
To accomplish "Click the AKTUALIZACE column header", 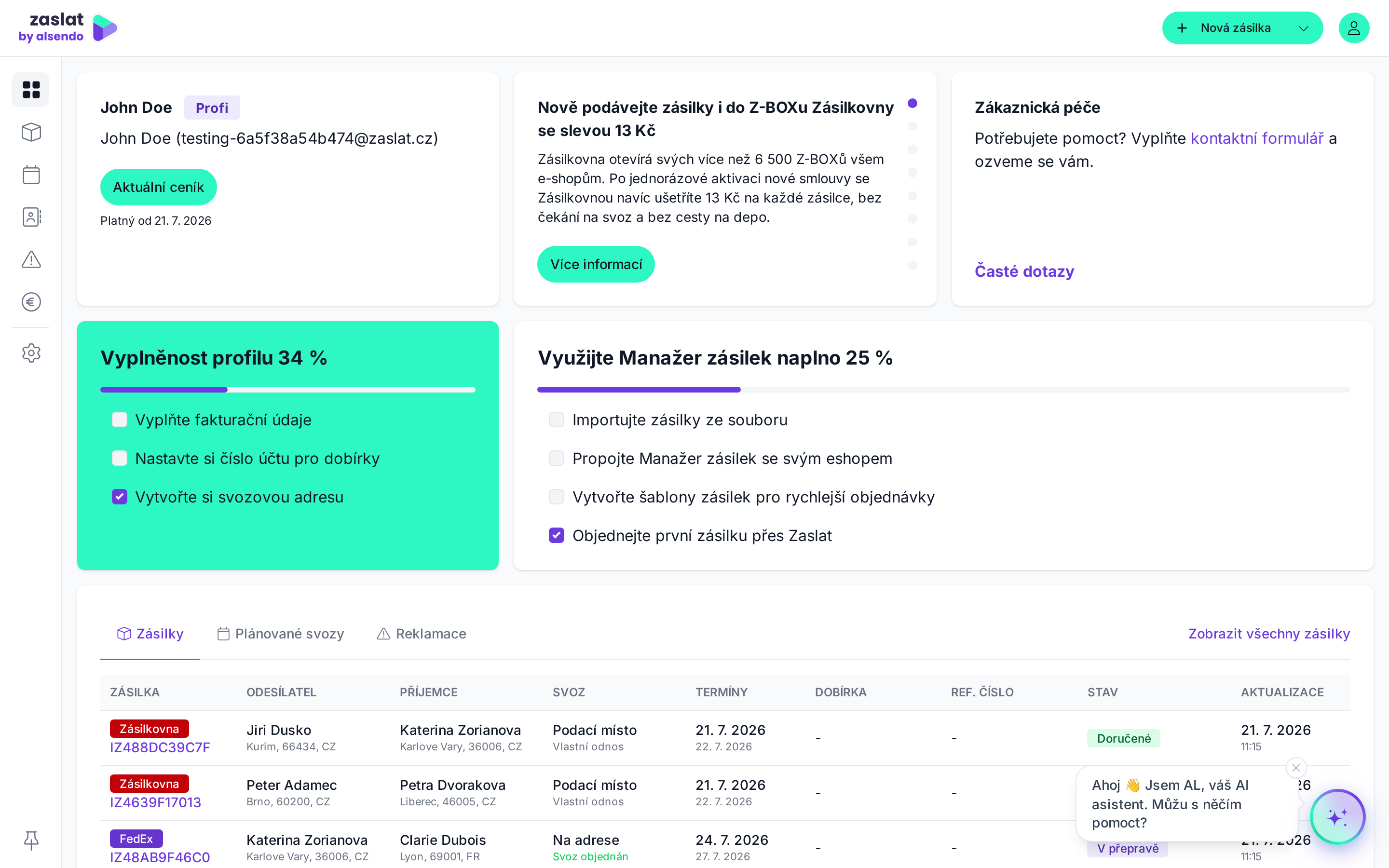I will (x=1282, y=692).
